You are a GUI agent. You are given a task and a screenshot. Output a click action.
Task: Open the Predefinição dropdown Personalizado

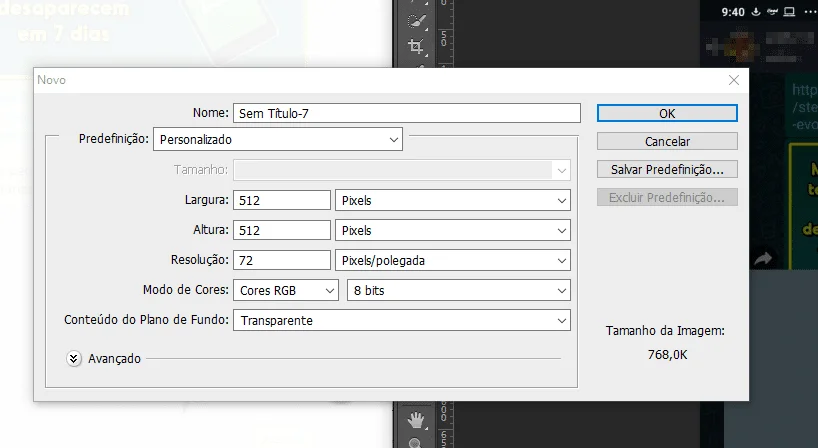(x=278, y=139)
